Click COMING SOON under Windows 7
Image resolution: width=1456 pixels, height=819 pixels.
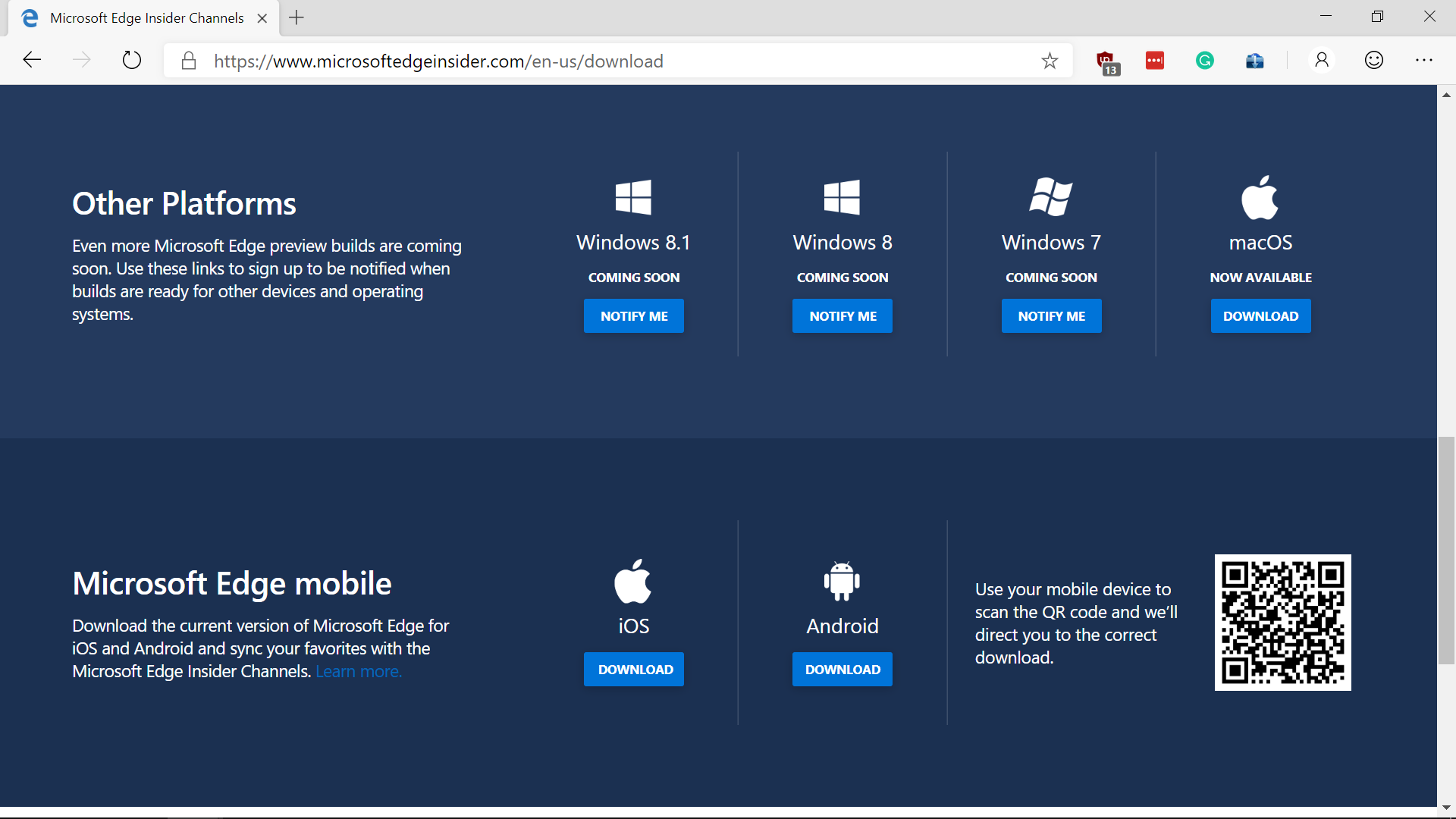(x=1051, y=278)
